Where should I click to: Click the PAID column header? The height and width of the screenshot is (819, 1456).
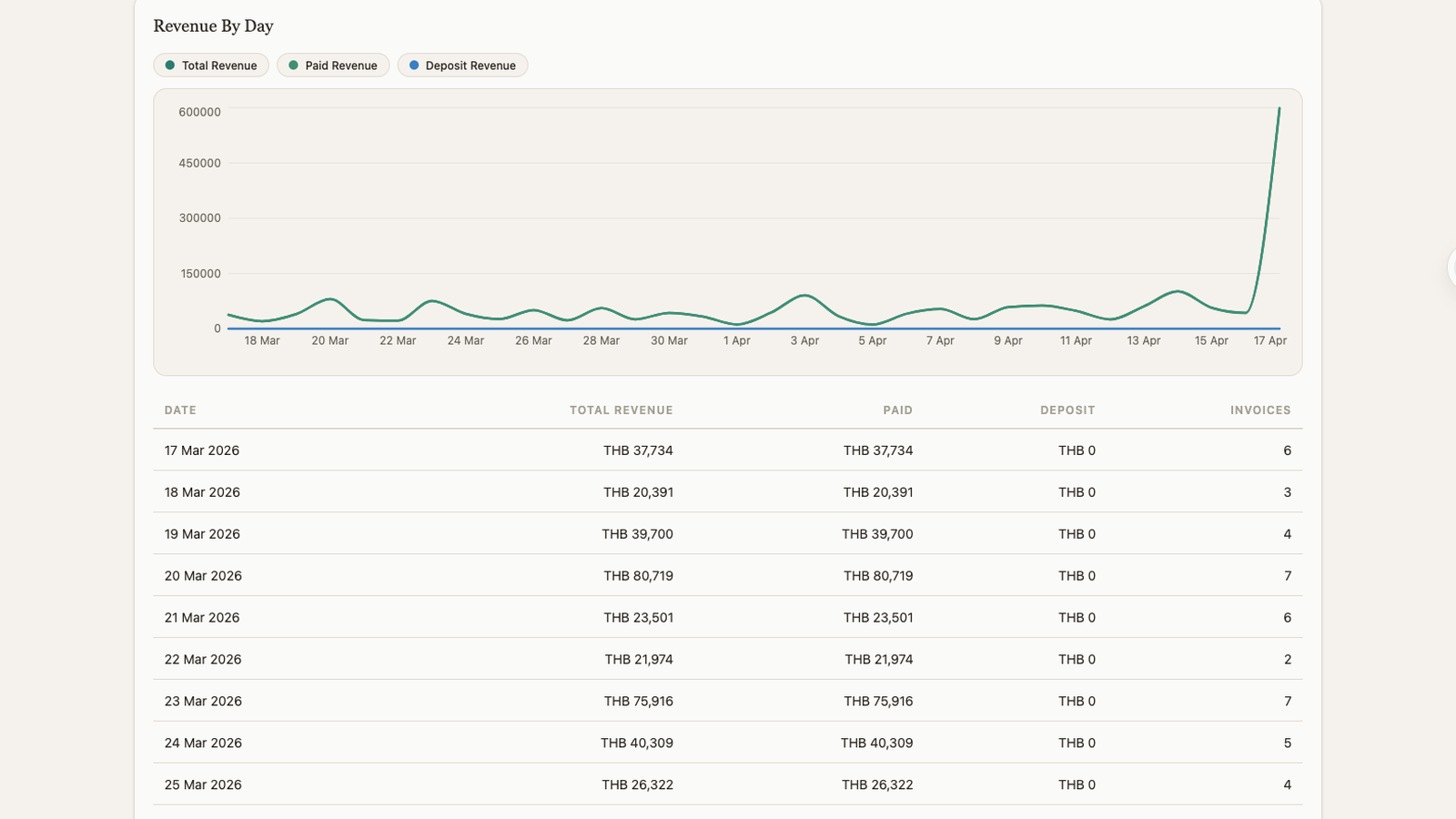click(897, 410)
